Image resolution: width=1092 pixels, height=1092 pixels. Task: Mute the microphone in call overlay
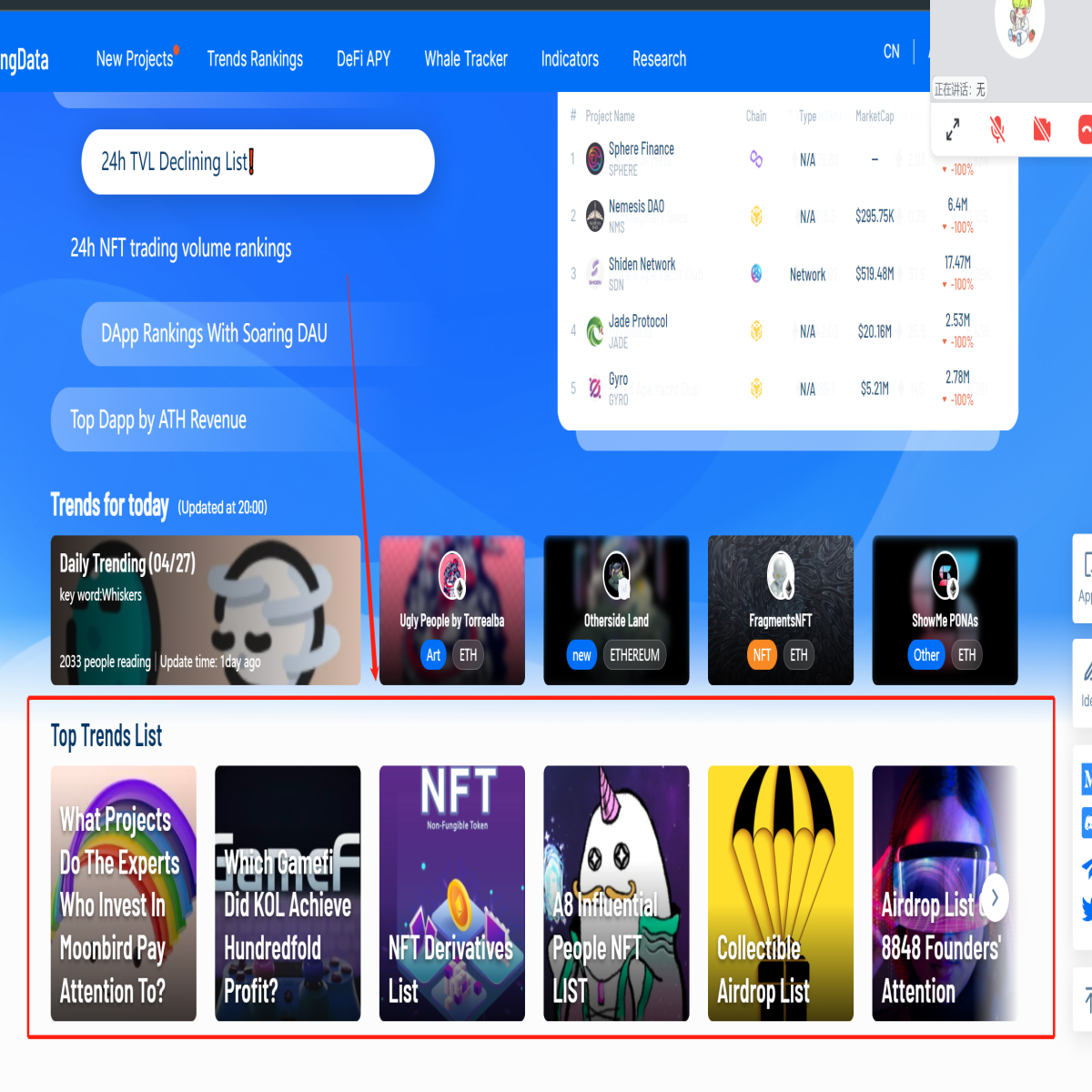coord(997,130)
